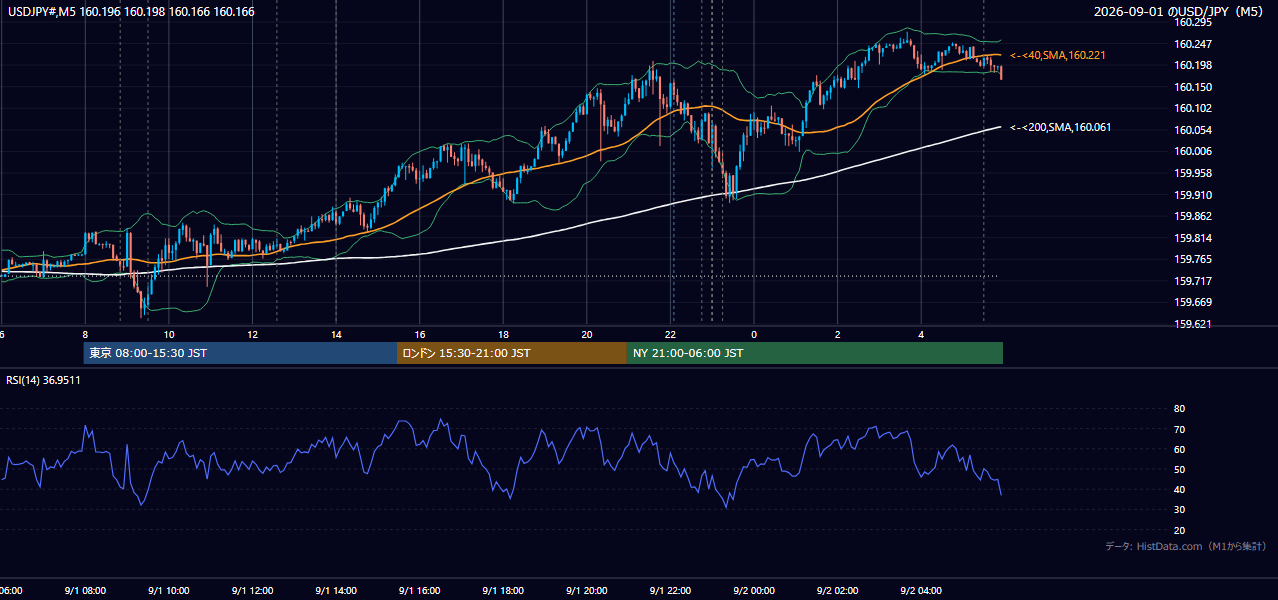Viewport: 1278px width, 600px height.
Task: Click hour label 14 under price chart
Action: [336, 334]
